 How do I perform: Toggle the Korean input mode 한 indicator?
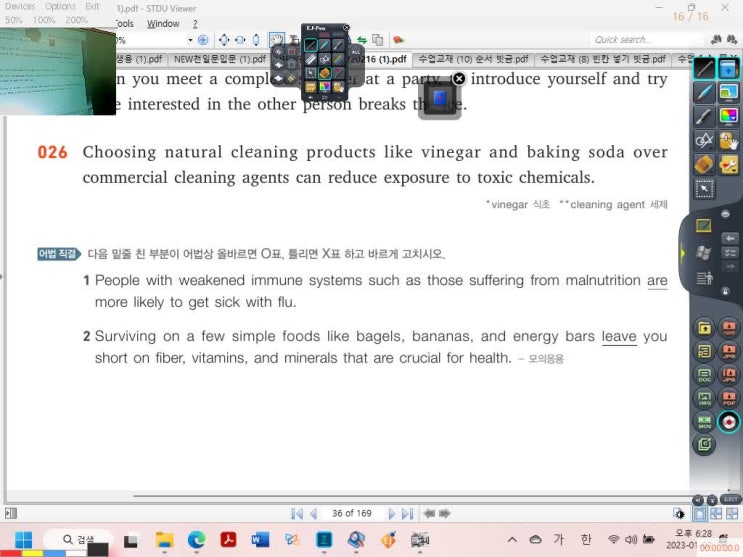coord(585,540)
